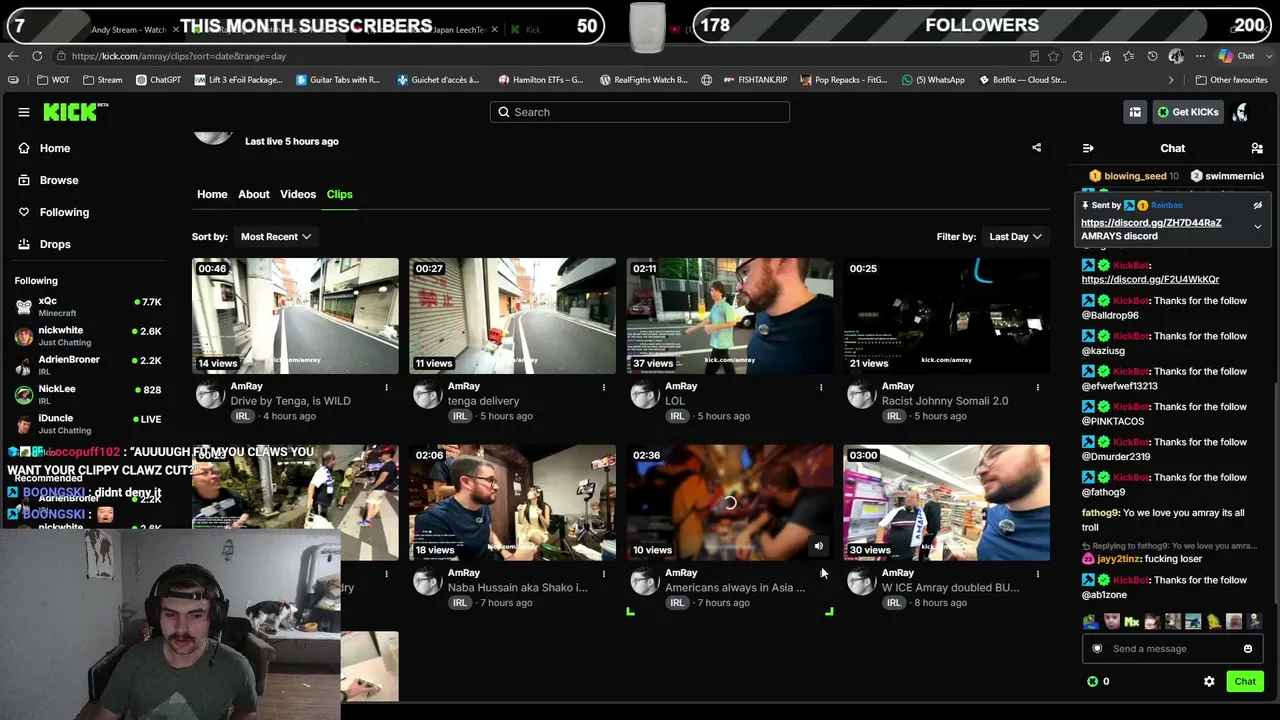Open KickBot's discord.gg/F2U4WkKQr link
The width and height of the screenshot is (1280, 720).
(x=1150, y=280)
